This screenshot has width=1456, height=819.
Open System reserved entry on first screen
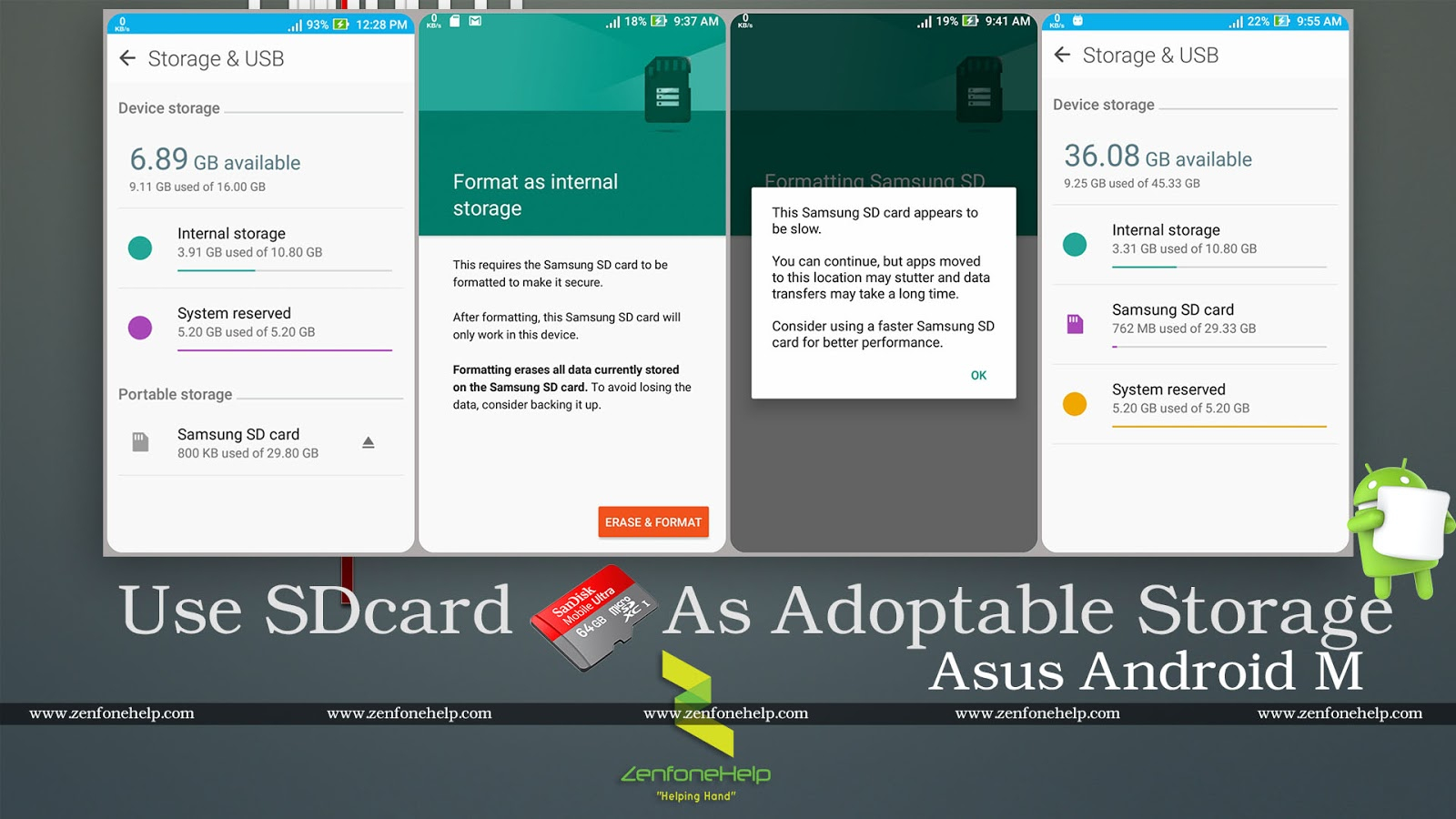[x=261, y=328]
